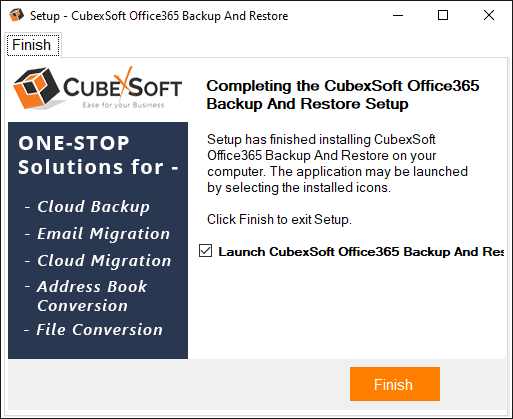Click the Ease for your Business tagline
Viewport: 513px width, 419px height.
pyautogui.click(x=123, y=105)
